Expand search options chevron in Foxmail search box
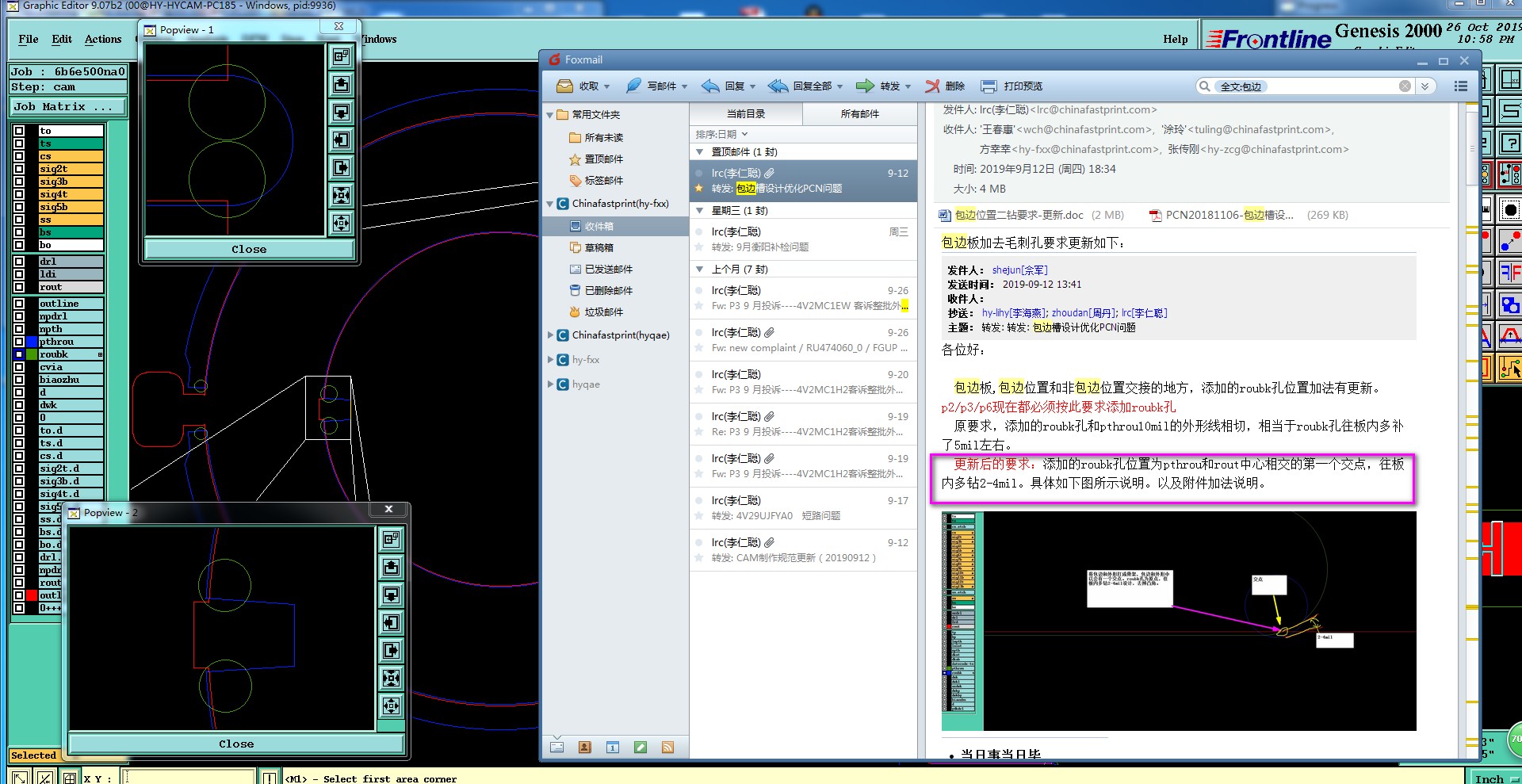The width and height of the screenshot is (1522, 784). pos(1424,86)
